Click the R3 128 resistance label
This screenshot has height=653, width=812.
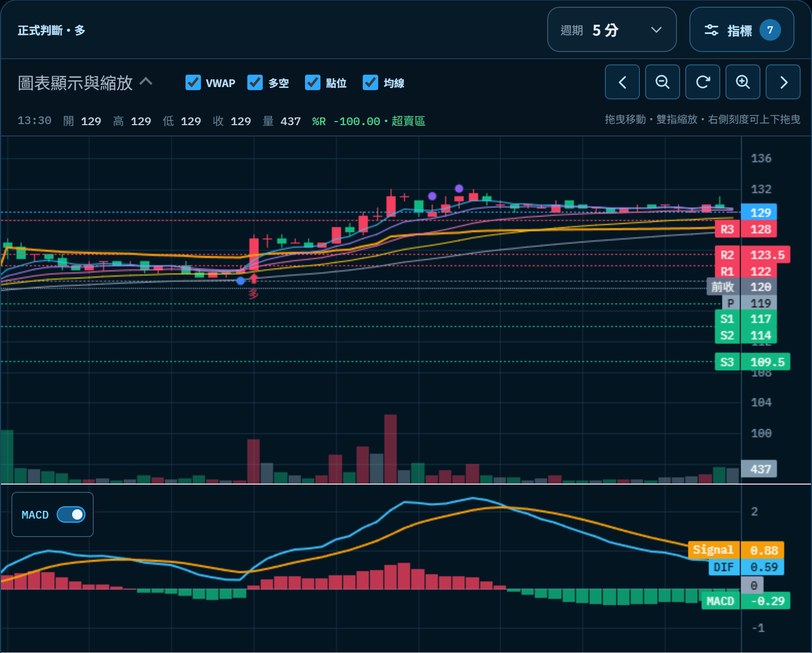tap(745, 229)
